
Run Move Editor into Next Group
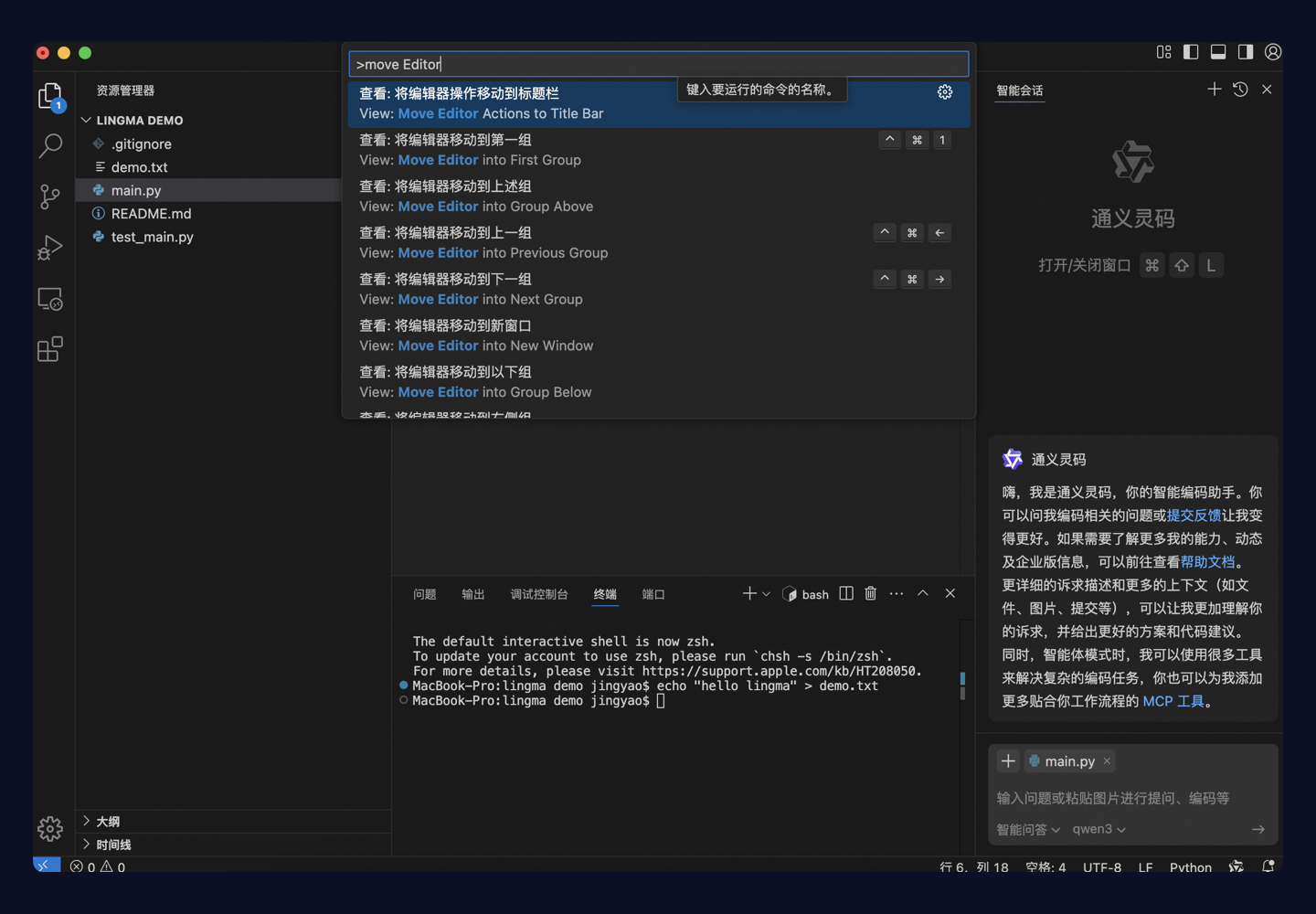coord(659,289)
